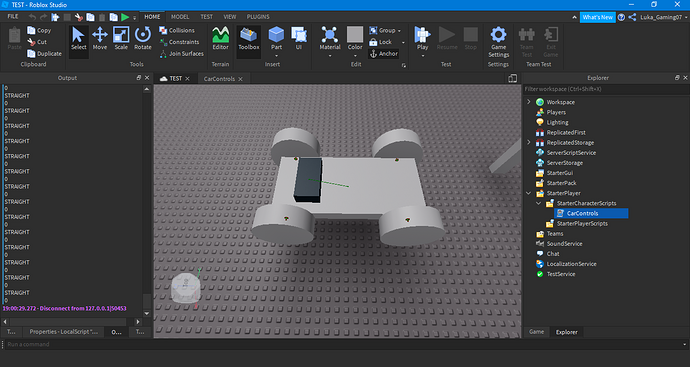The image size is (690, 367).
Task: Toggle Collisions option
Action: (176, 30)
